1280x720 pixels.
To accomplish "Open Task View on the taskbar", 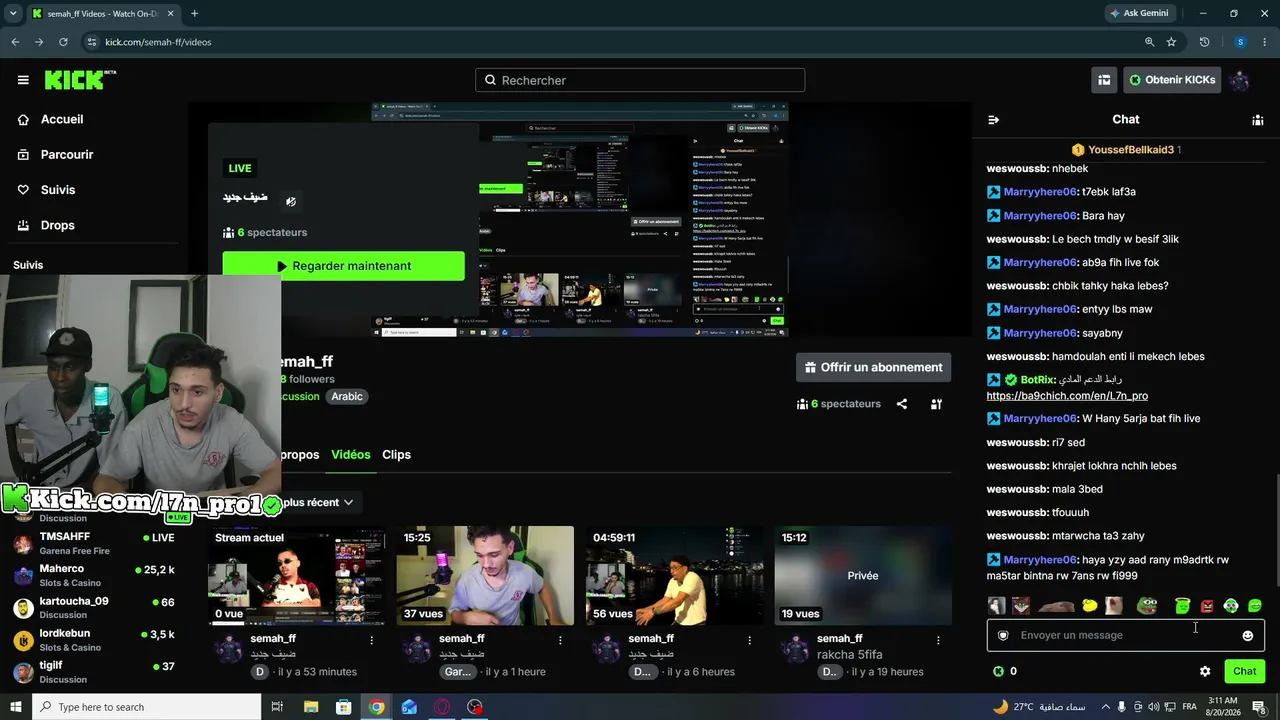I will click(x=277, y=707).
